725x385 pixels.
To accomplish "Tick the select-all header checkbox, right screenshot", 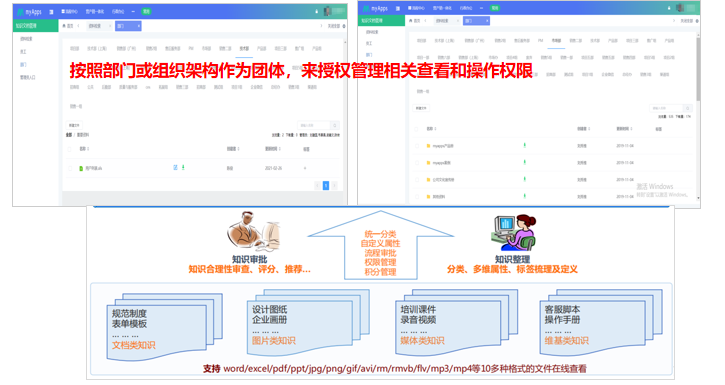I will click(x=417, y=129).
